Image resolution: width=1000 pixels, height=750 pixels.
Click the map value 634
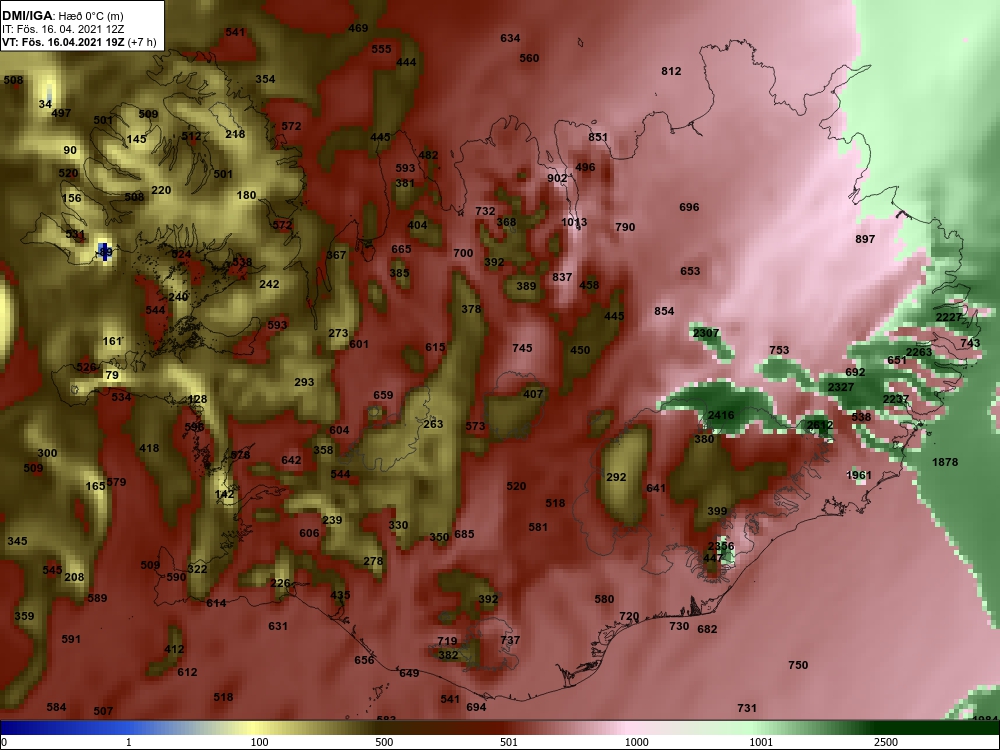tap(510, 38)
